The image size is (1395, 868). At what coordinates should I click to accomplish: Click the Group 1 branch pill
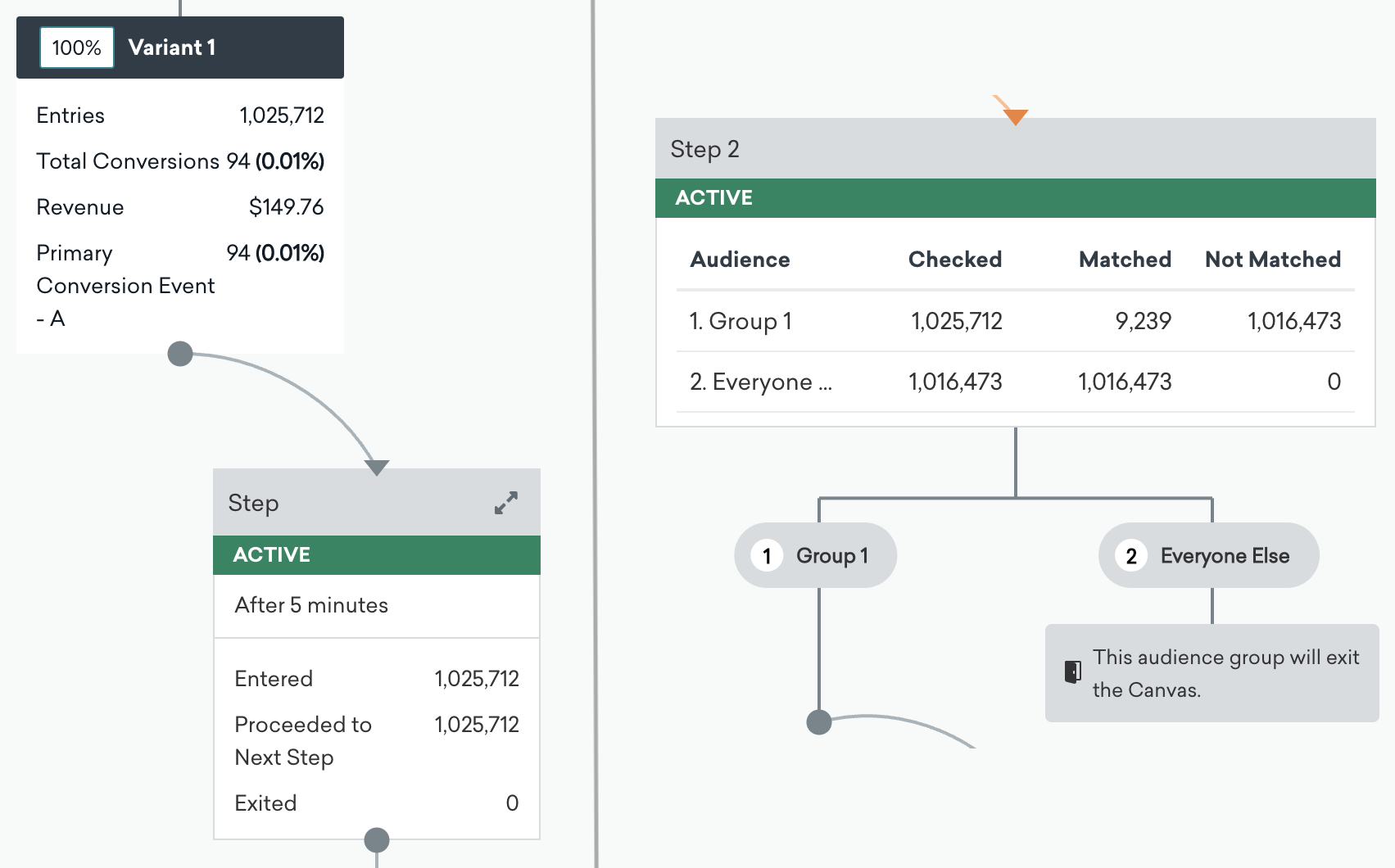pos(816,555)
